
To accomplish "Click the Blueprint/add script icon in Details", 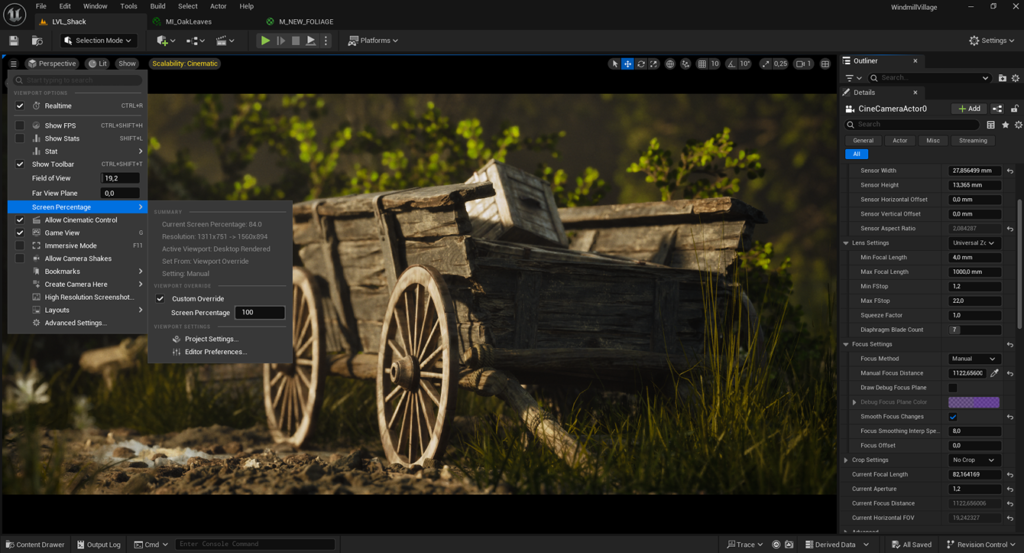I will coord(997,109).
